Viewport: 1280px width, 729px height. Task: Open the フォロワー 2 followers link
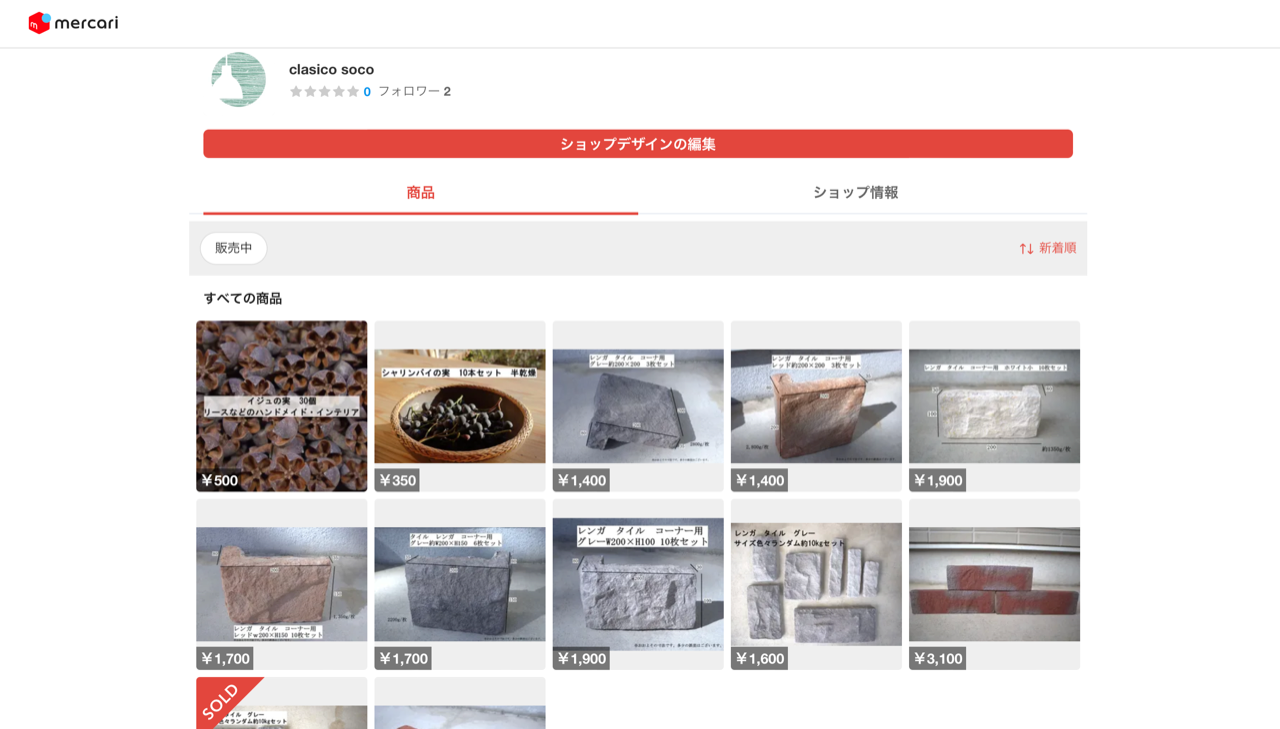click(x=414, y=91)
